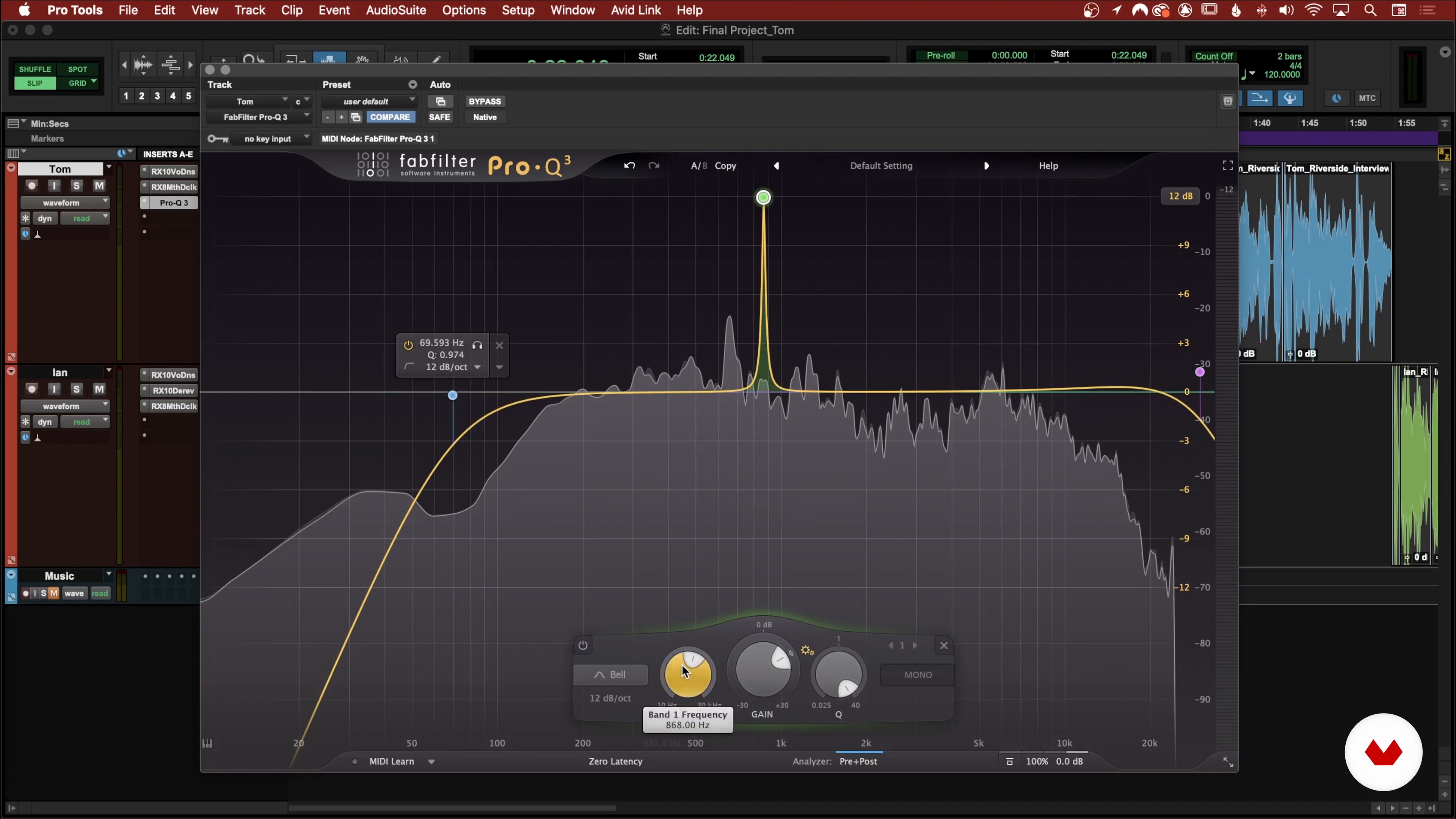Open the Track menu
The image size is (1456, 819).
250,10
